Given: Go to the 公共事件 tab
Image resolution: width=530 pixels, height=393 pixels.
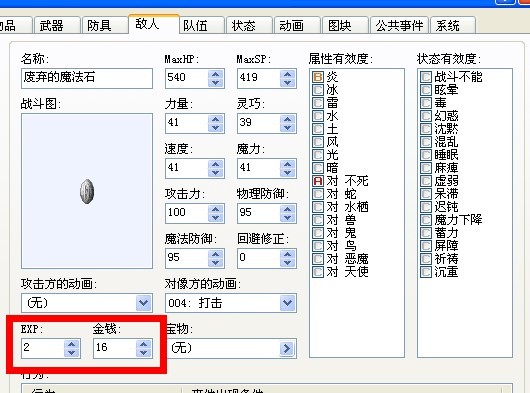Looking at the screenshot, I should [400, 25].
